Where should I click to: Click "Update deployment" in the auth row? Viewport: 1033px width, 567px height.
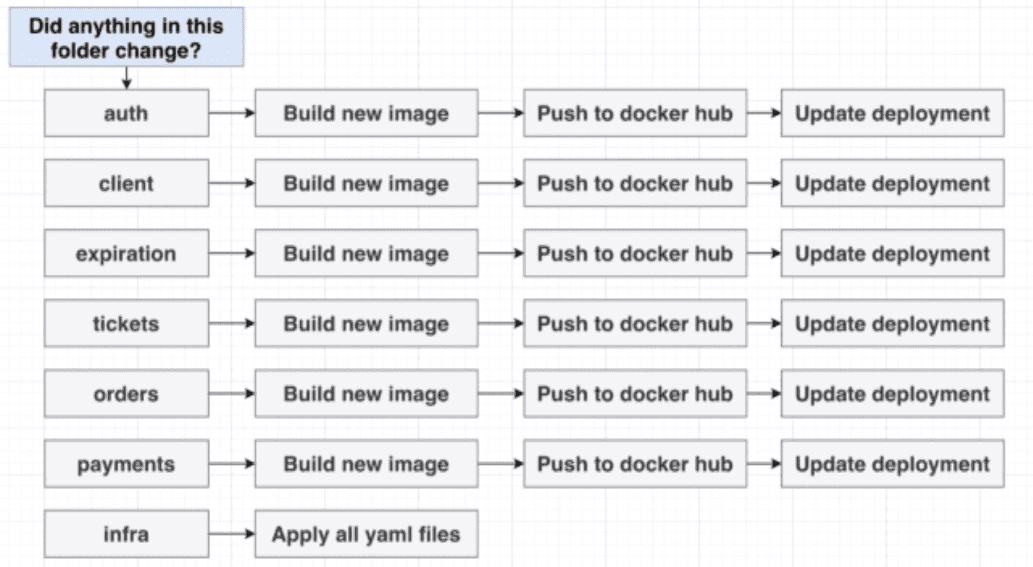pos(892,114)
